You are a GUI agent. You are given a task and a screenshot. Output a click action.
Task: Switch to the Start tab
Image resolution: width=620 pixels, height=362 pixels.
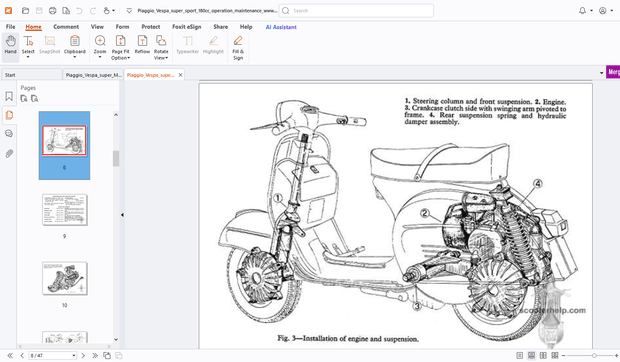(32, 75)
